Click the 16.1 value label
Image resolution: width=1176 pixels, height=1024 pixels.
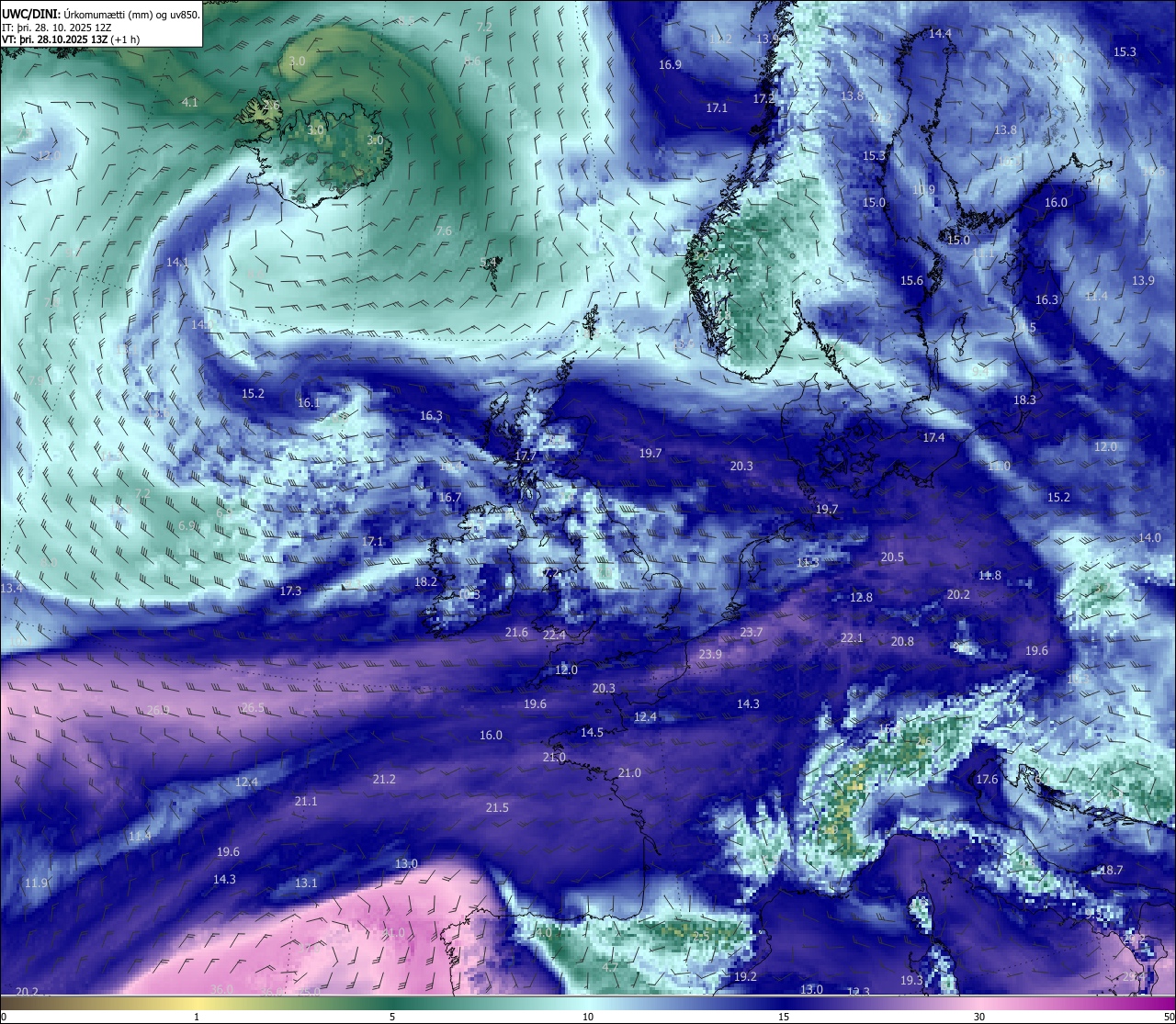point(309,403)
